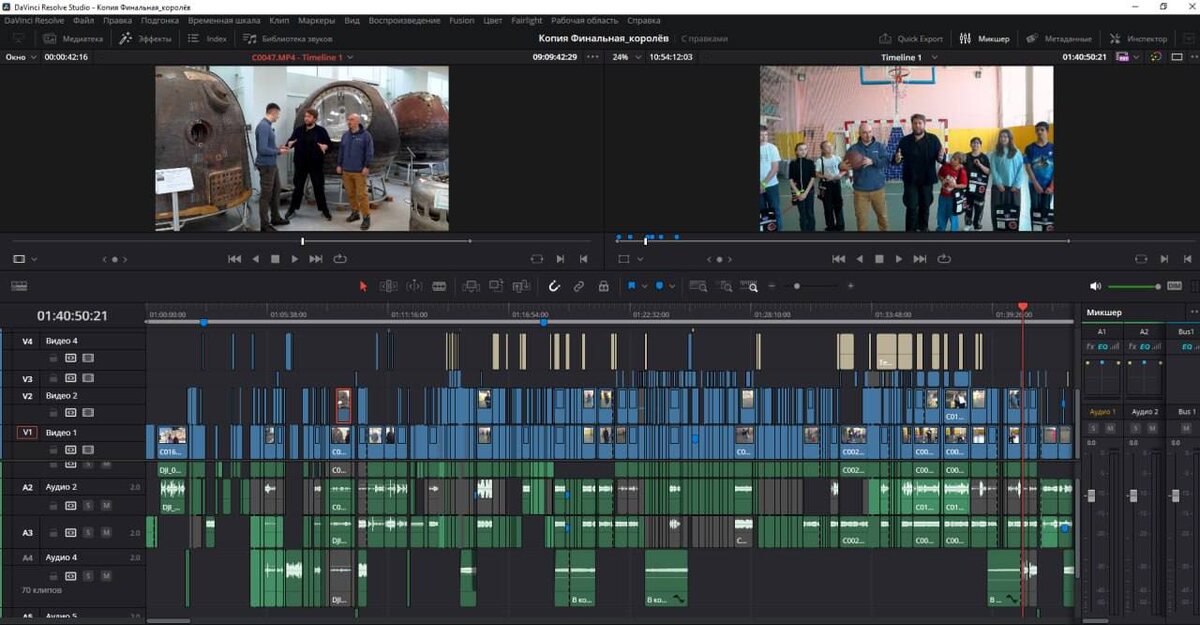Solo the Аудио 4 track
The width and height of the screenshot is (1200, 625).
coord(88,576)
